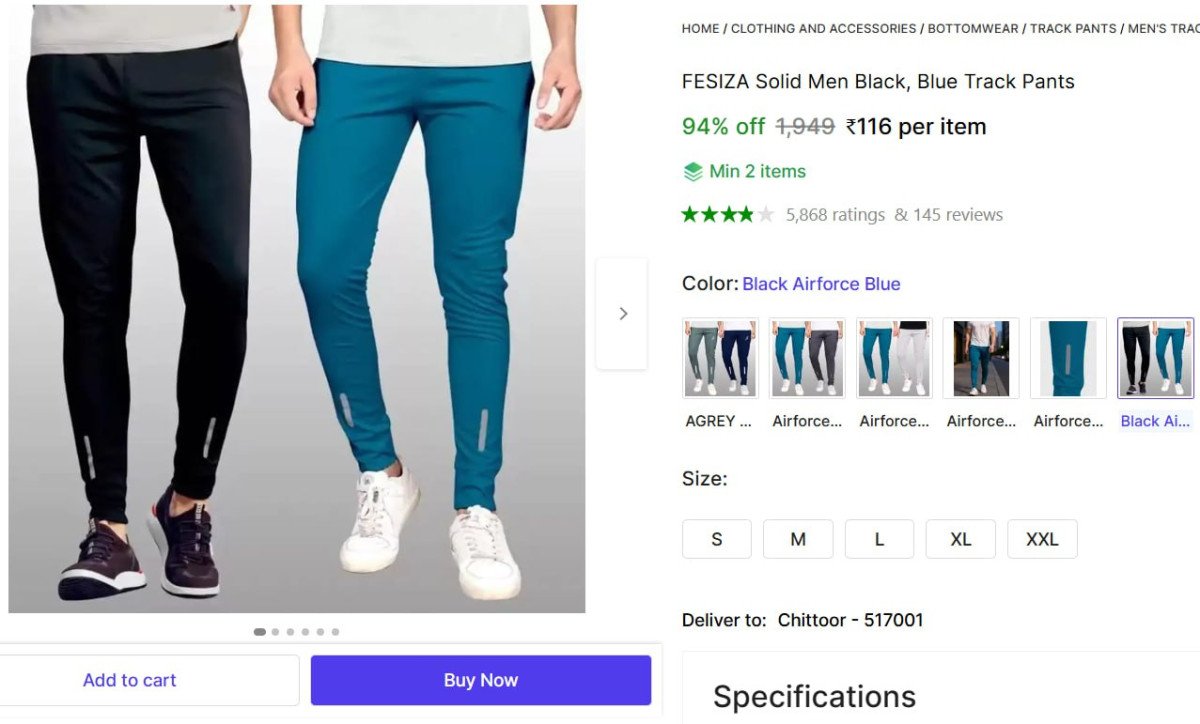Open the 145 reviews link
1200x724 pixels.
[x=948, y=214]
